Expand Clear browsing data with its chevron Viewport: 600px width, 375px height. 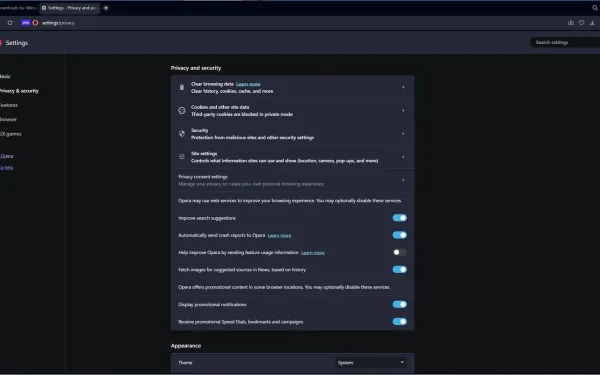(403, 87)
